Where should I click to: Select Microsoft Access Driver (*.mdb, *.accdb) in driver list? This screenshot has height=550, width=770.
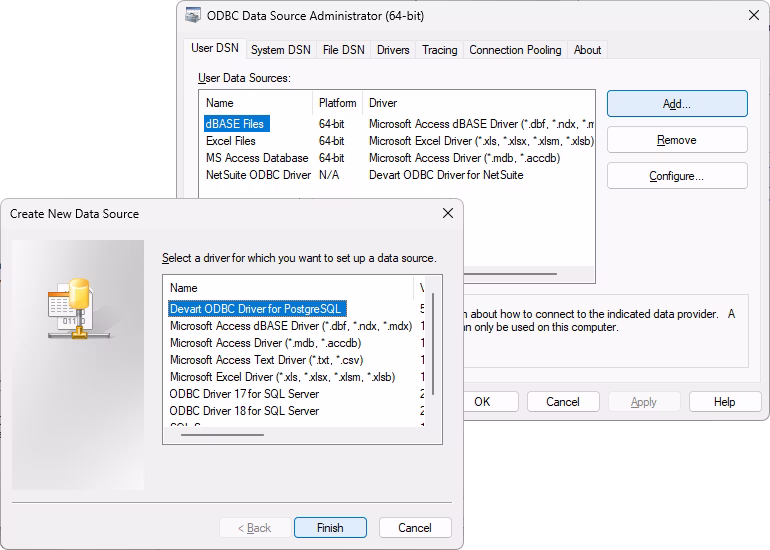point(266,343)
